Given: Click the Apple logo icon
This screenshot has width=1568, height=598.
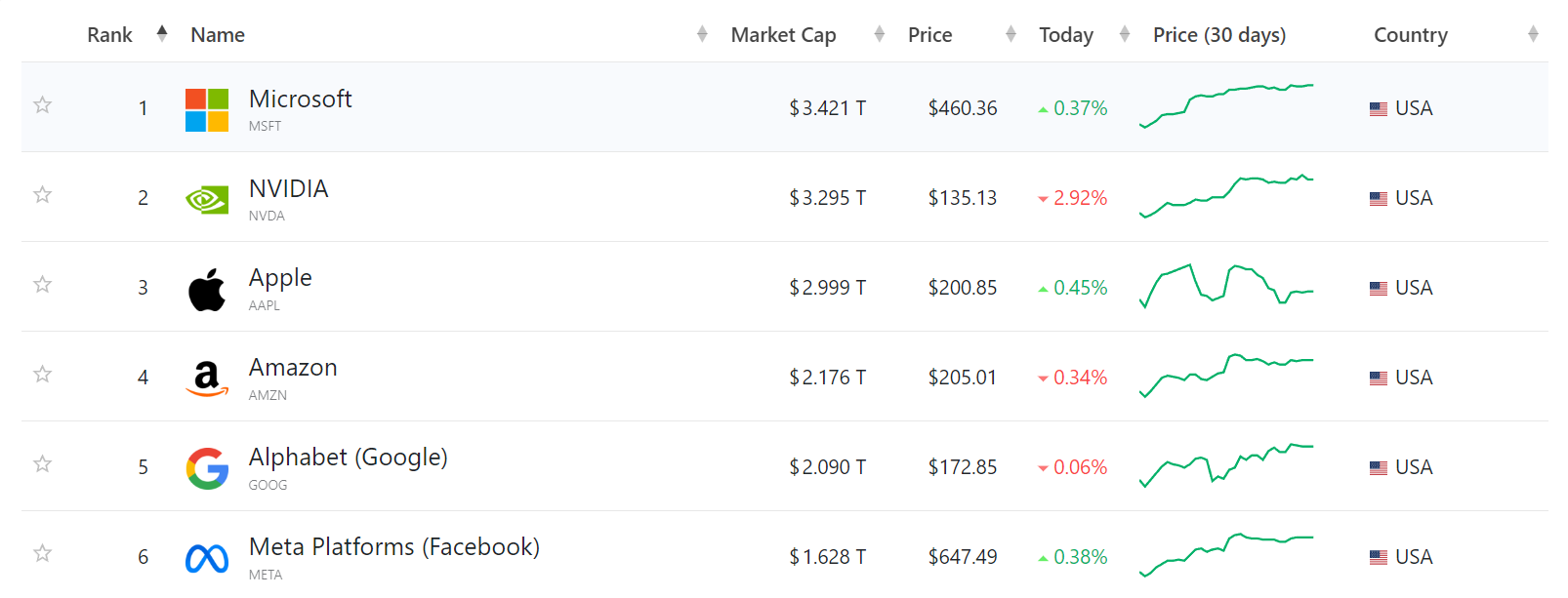Looking at the screenshot, I should pyautogui.click(x=207, y=290).
